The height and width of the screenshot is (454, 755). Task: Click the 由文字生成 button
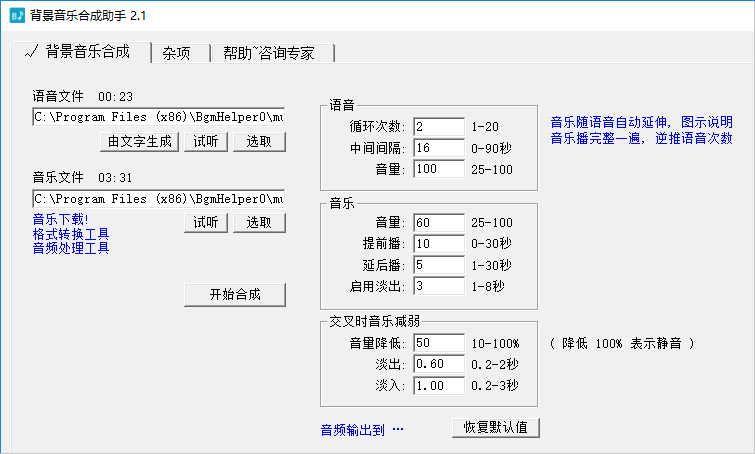139,141
